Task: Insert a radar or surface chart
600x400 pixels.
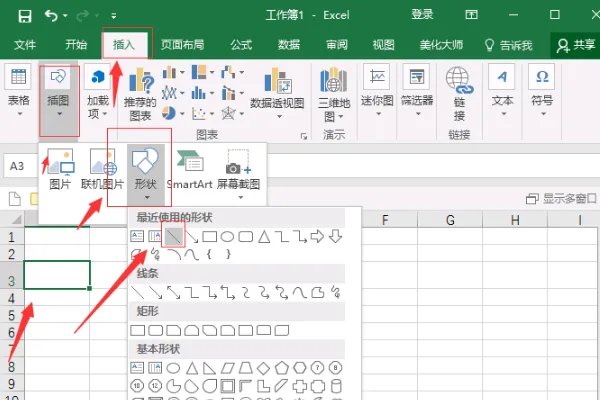Action: tap(232, 113)
